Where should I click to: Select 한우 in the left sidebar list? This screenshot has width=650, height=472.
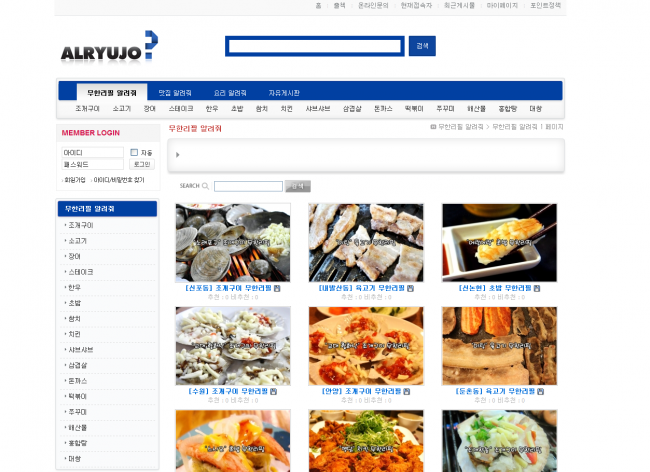tap(75, 288)
